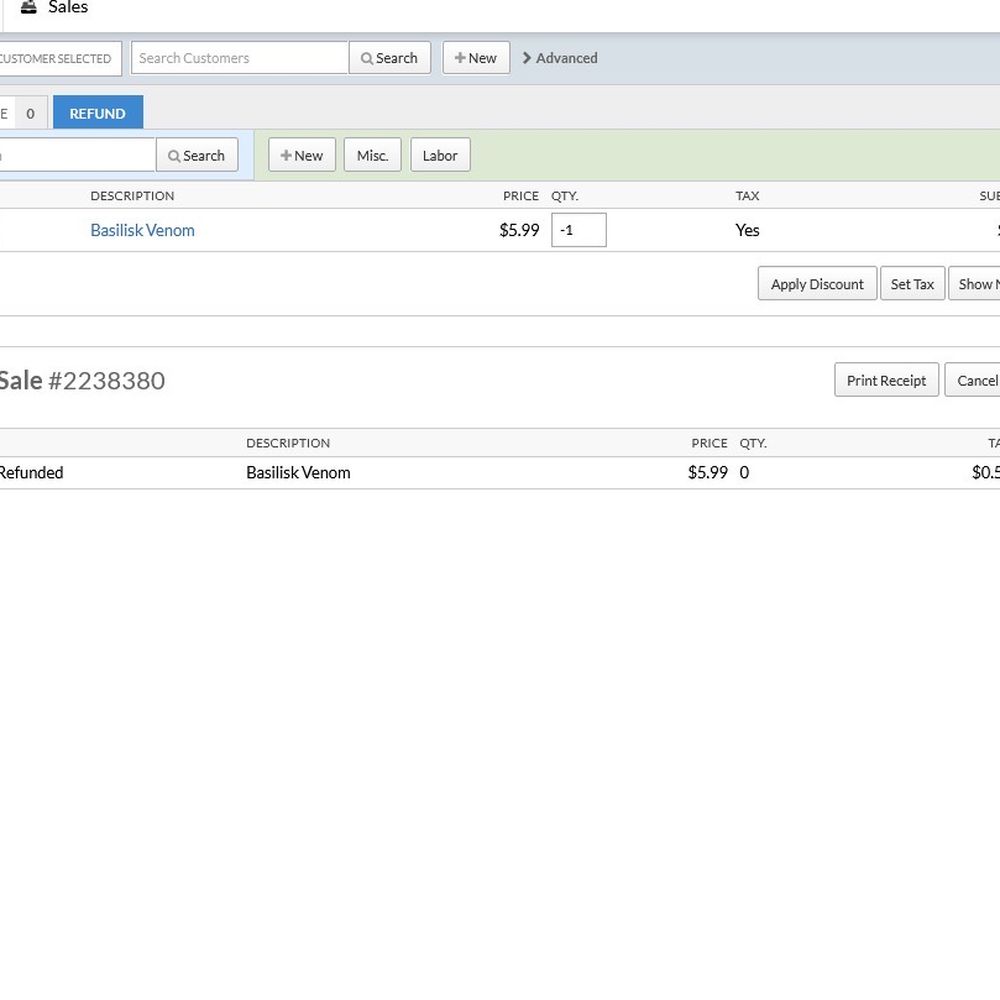Focus the Search Customers input field
The image size is (1000, 1000).
[x=240, y=58]
